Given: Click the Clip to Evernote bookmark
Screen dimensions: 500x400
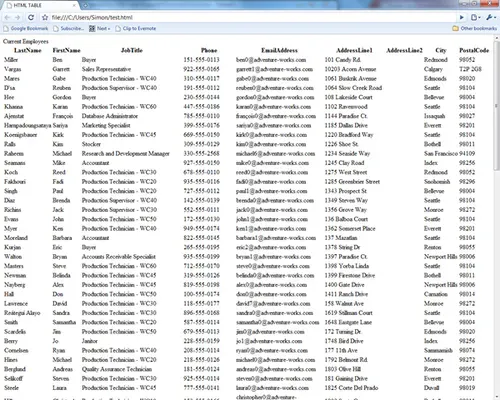Looking at the screenshot, I should [136, 28].
